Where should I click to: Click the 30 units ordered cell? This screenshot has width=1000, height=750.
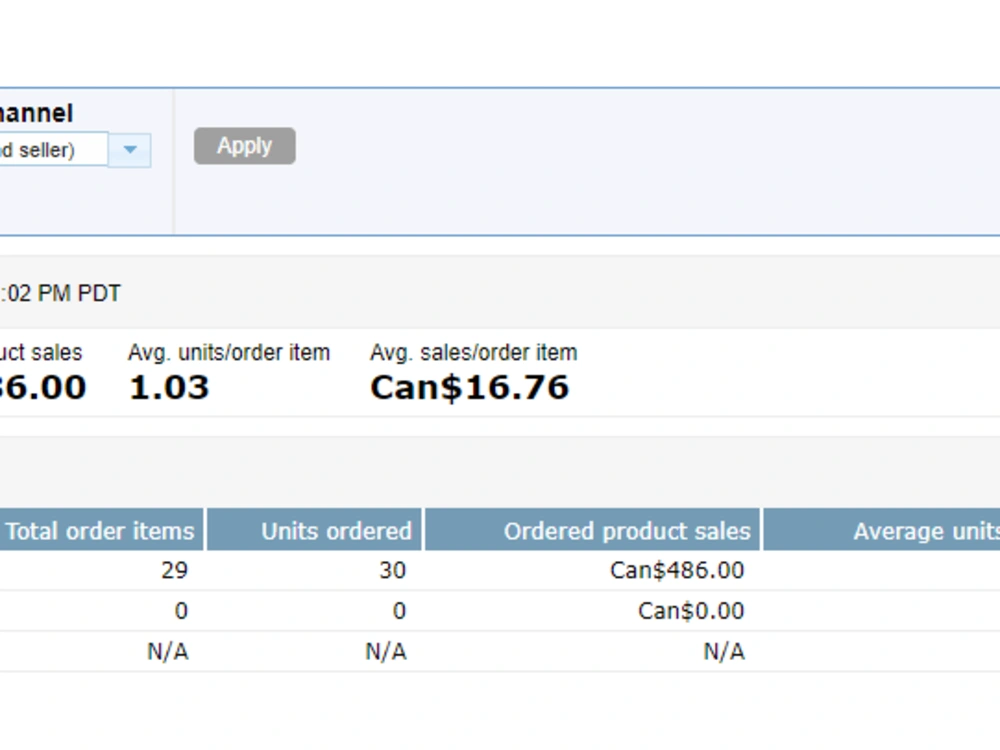coord(392,570)
